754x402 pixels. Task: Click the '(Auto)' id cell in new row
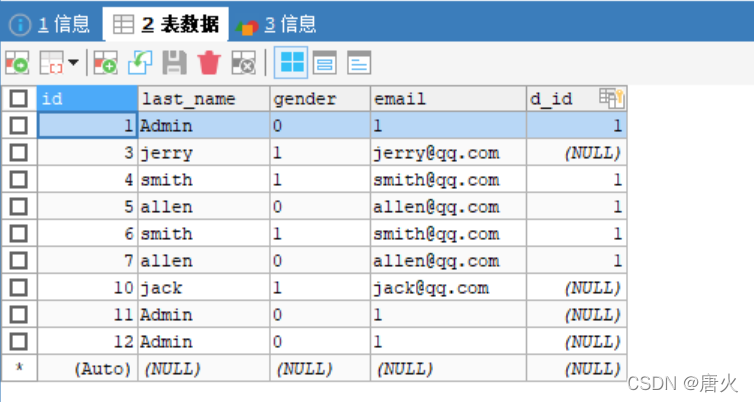click(87, 369)
